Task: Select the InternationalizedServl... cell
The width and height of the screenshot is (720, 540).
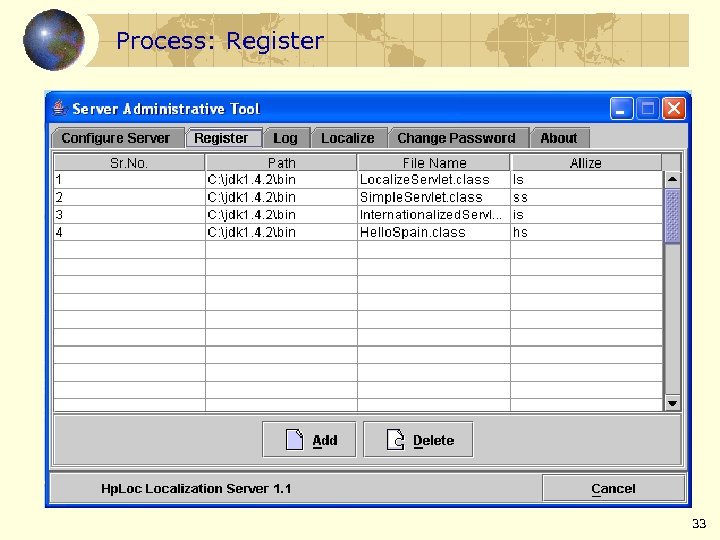Action: pos(434,215)
